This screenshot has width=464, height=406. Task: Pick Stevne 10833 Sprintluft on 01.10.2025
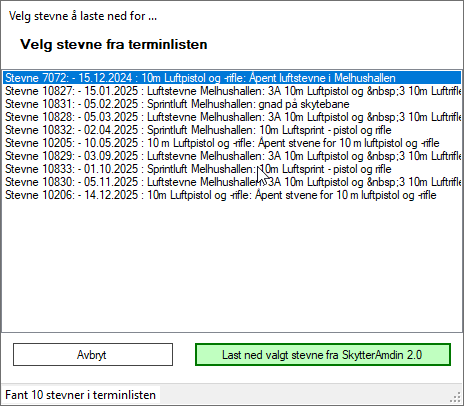click(x=232, y=169)
